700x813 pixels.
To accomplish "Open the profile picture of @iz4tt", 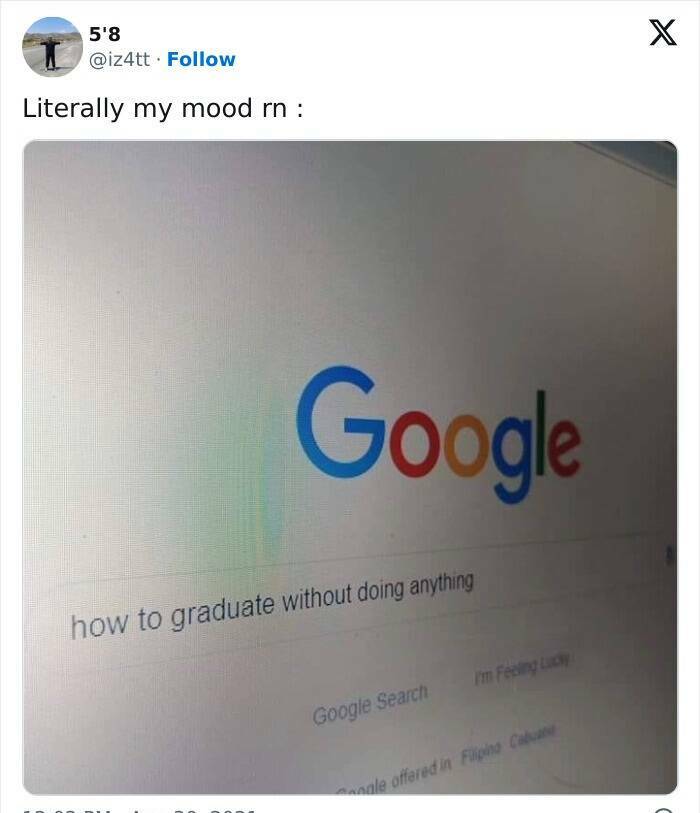I will coord(52,47).
